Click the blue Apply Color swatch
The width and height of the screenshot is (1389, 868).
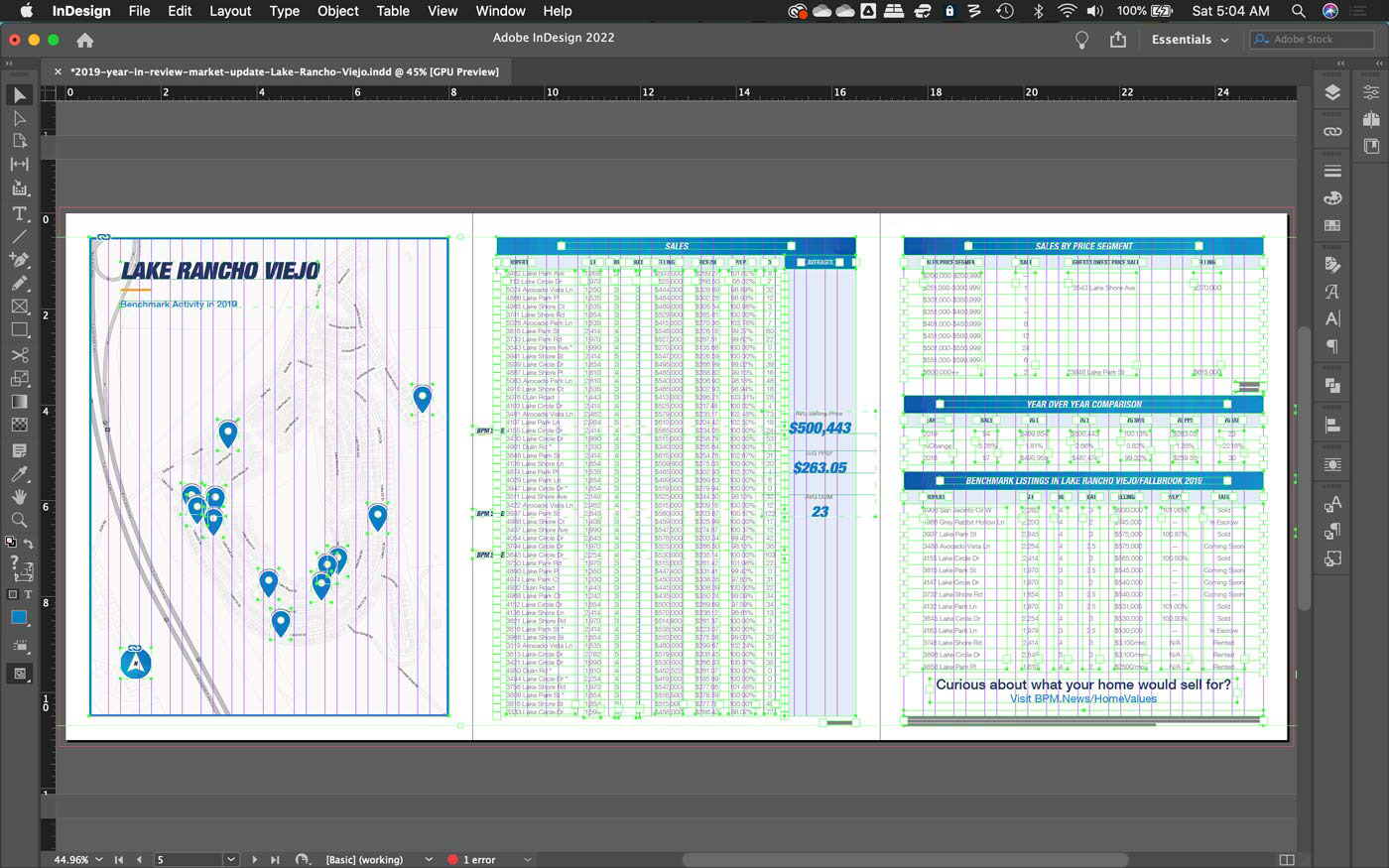pyautogui.click(x=19, y=618)
